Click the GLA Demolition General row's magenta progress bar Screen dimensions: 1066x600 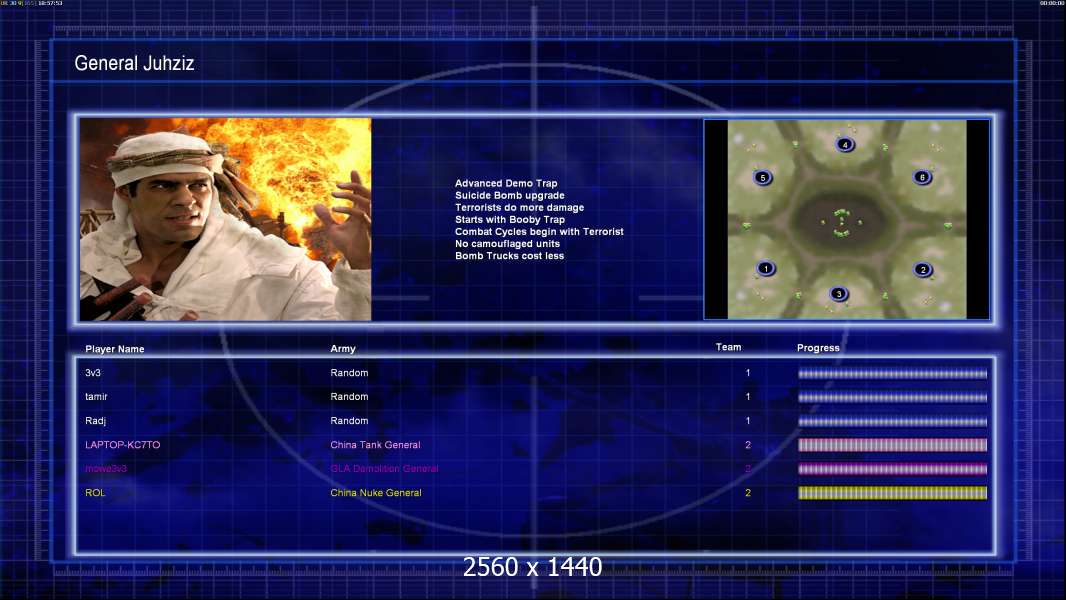pos(892,469)
